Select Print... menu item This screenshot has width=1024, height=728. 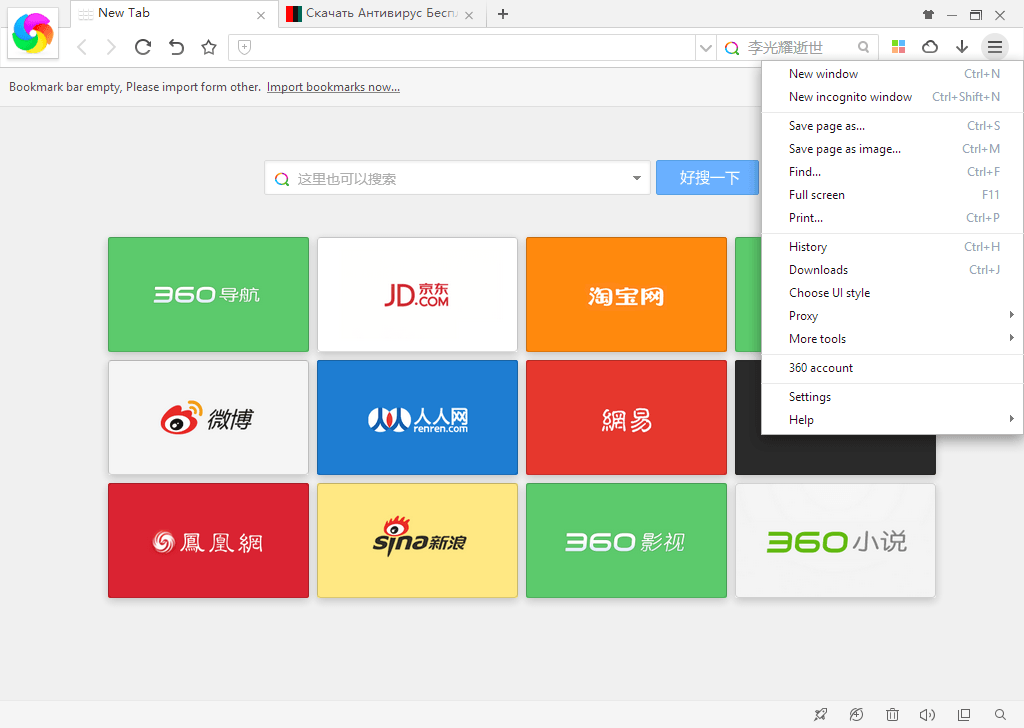click(892, 217)
